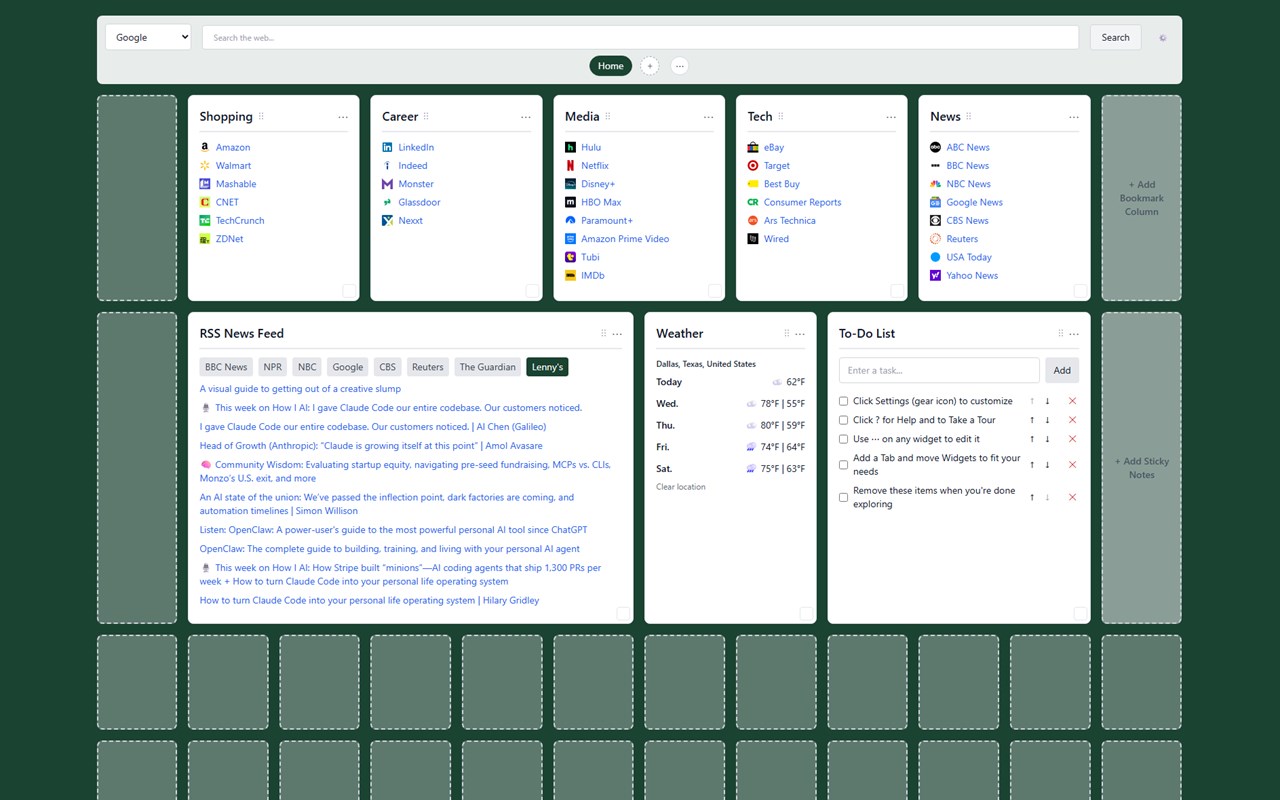The width and height of the screenshot is (1280, 800).
Task: Click the News widget drag handle
Action: point(969,117)
